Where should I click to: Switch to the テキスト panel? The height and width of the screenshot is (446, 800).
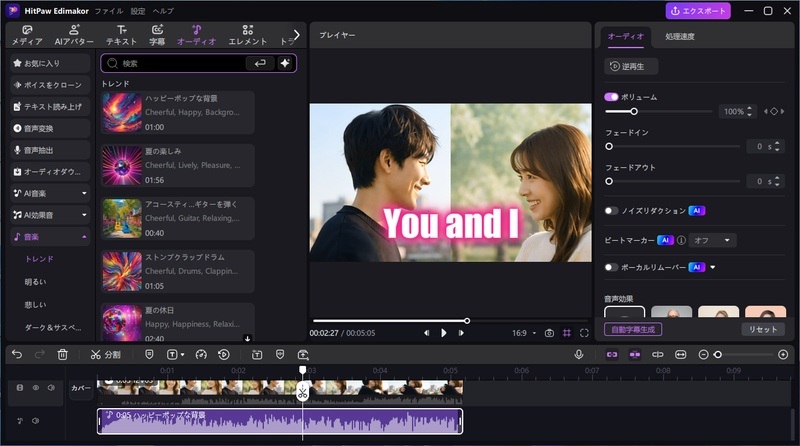point(121,35)
